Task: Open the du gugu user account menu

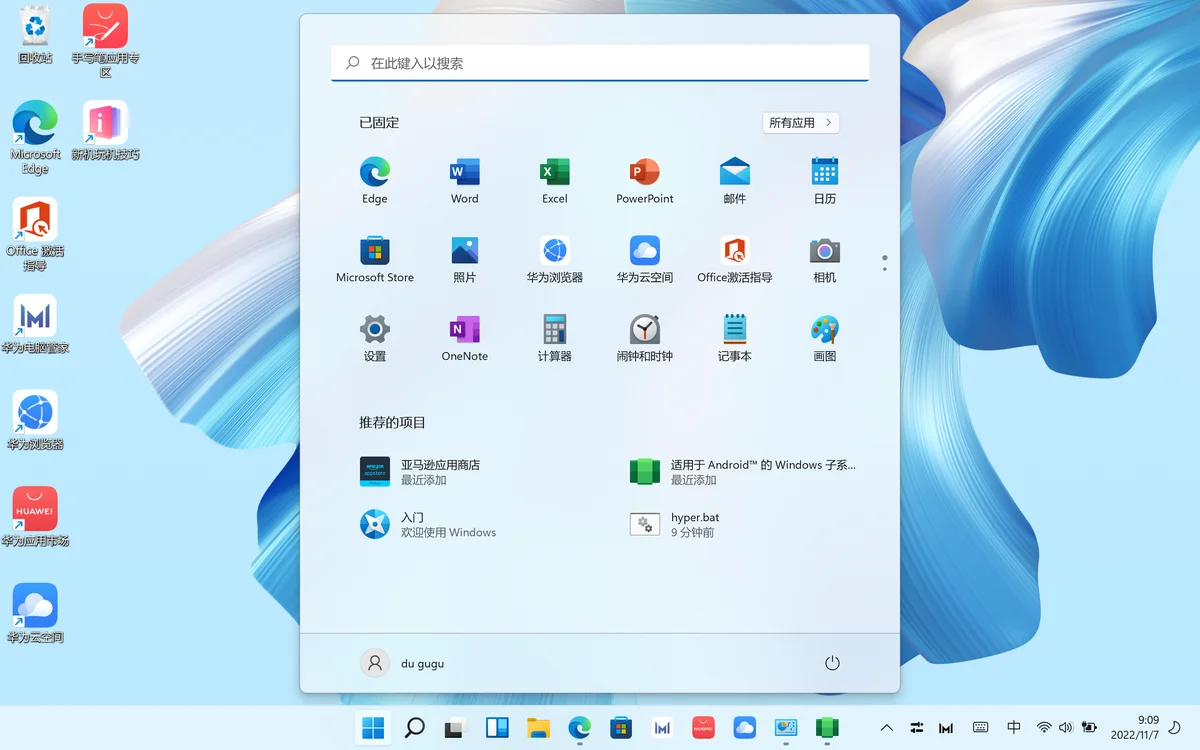Action: point(402,663)
